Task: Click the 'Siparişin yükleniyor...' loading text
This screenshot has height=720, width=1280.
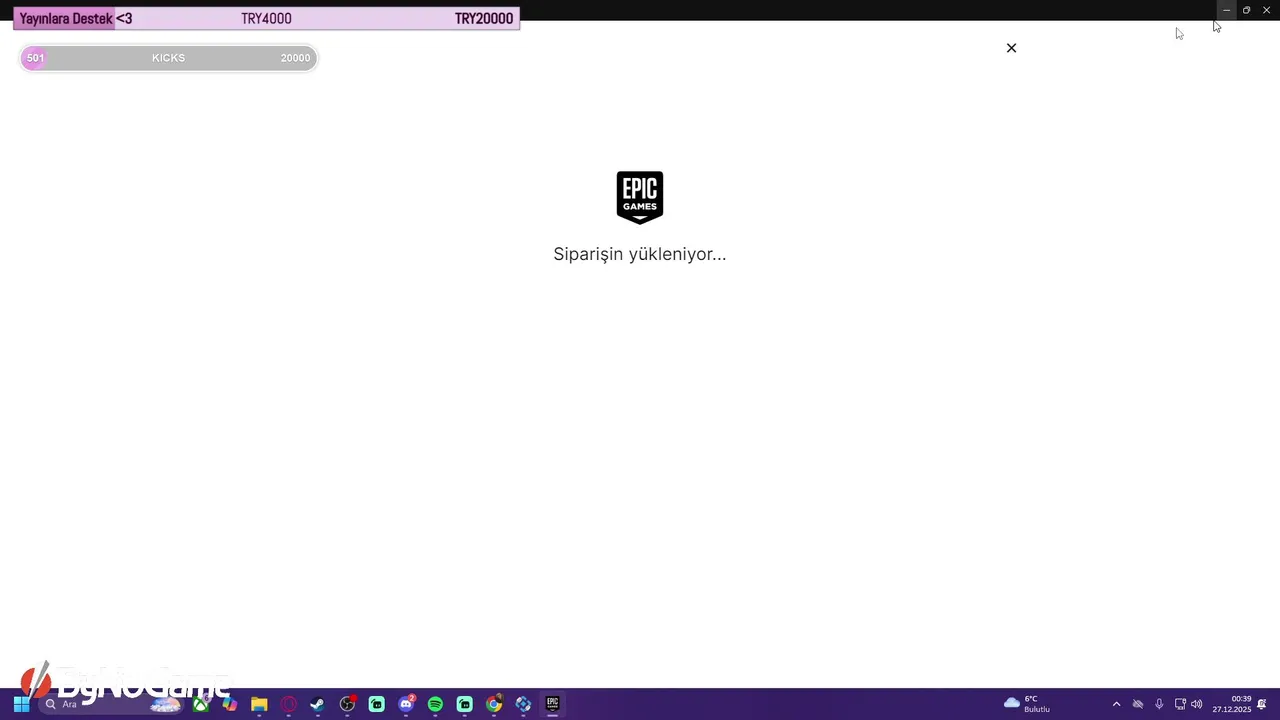Action: coord(640,254)
